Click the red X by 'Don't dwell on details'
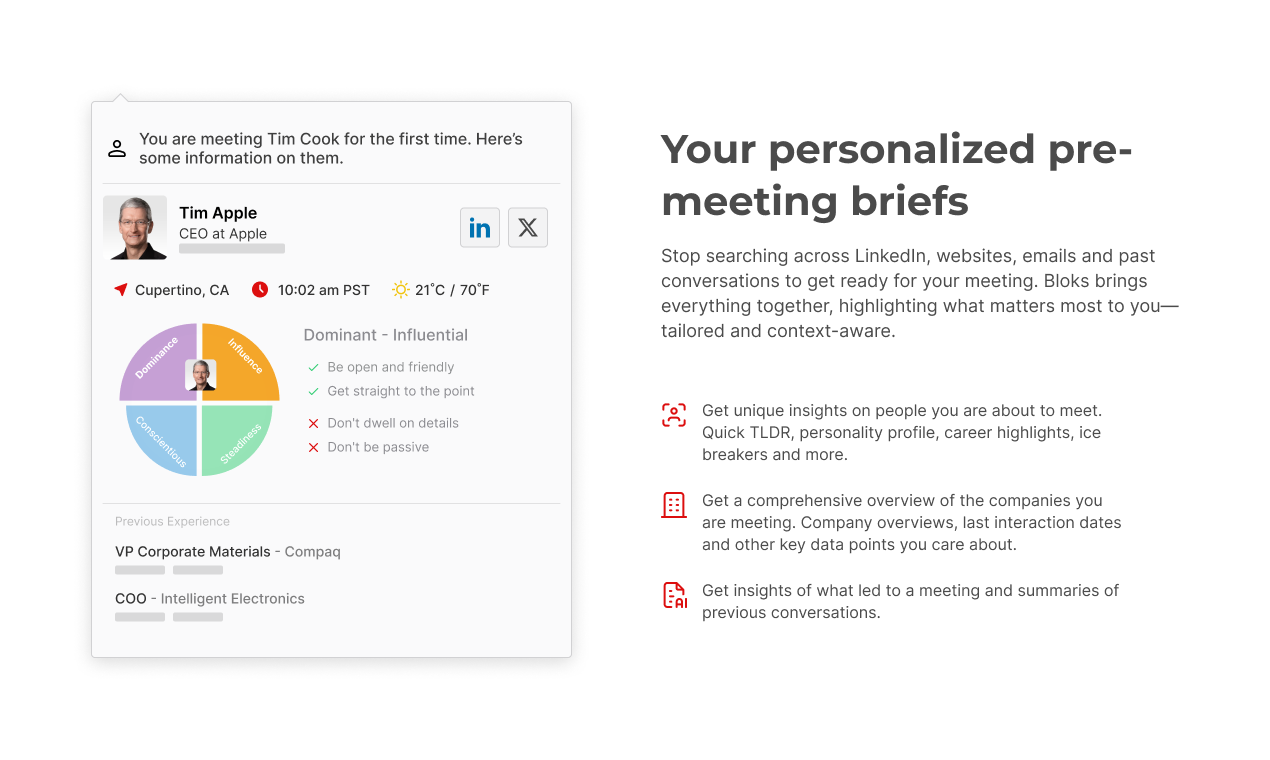The width and height of the screenshot is (1270, 760). pyautogui.click(x=313, y=423)
